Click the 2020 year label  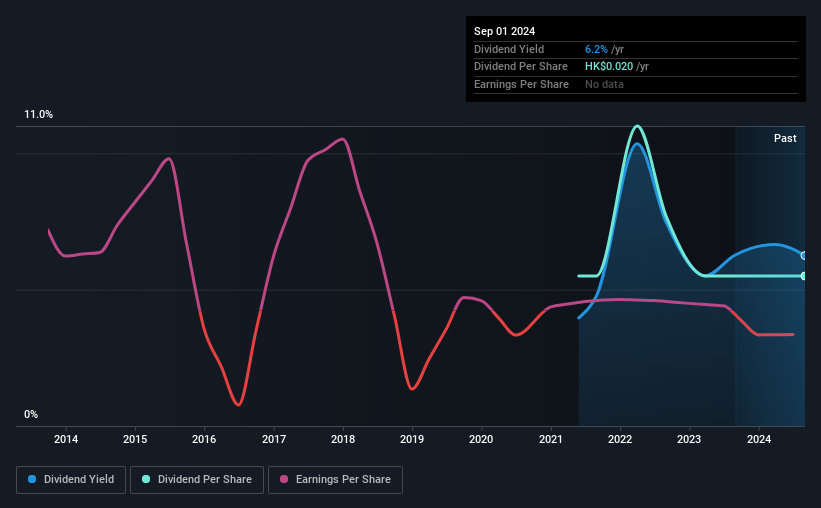point(481,439)
